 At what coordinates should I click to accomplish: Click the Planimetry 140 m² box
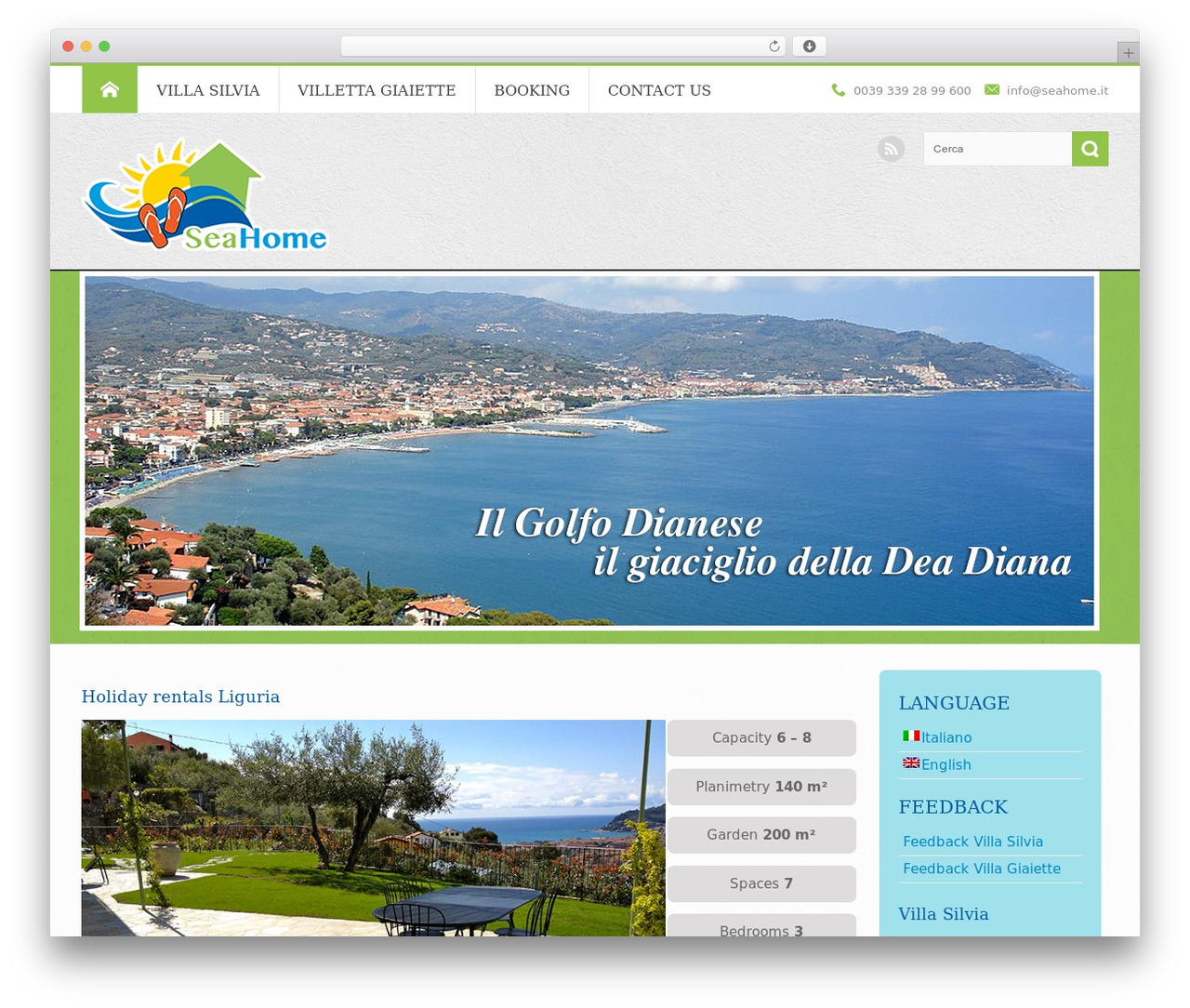[x=761, y=787]
